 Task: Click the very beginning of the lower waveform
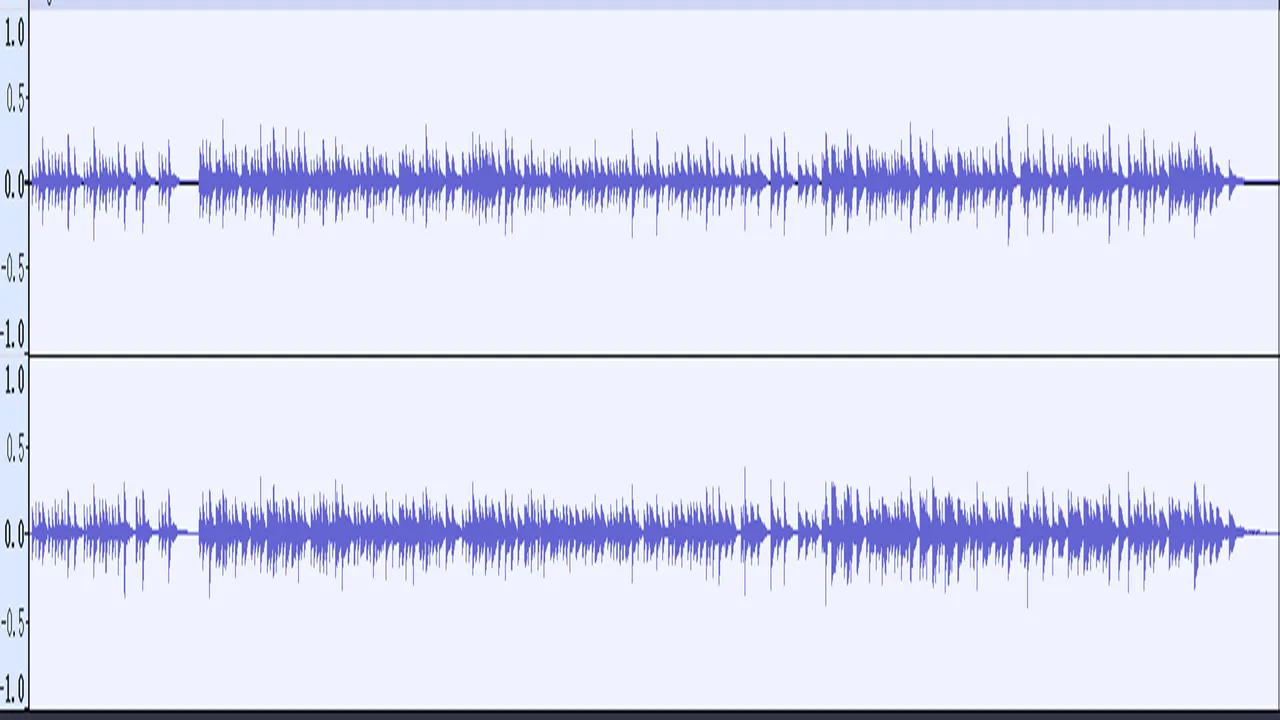(x=34, y=533)
